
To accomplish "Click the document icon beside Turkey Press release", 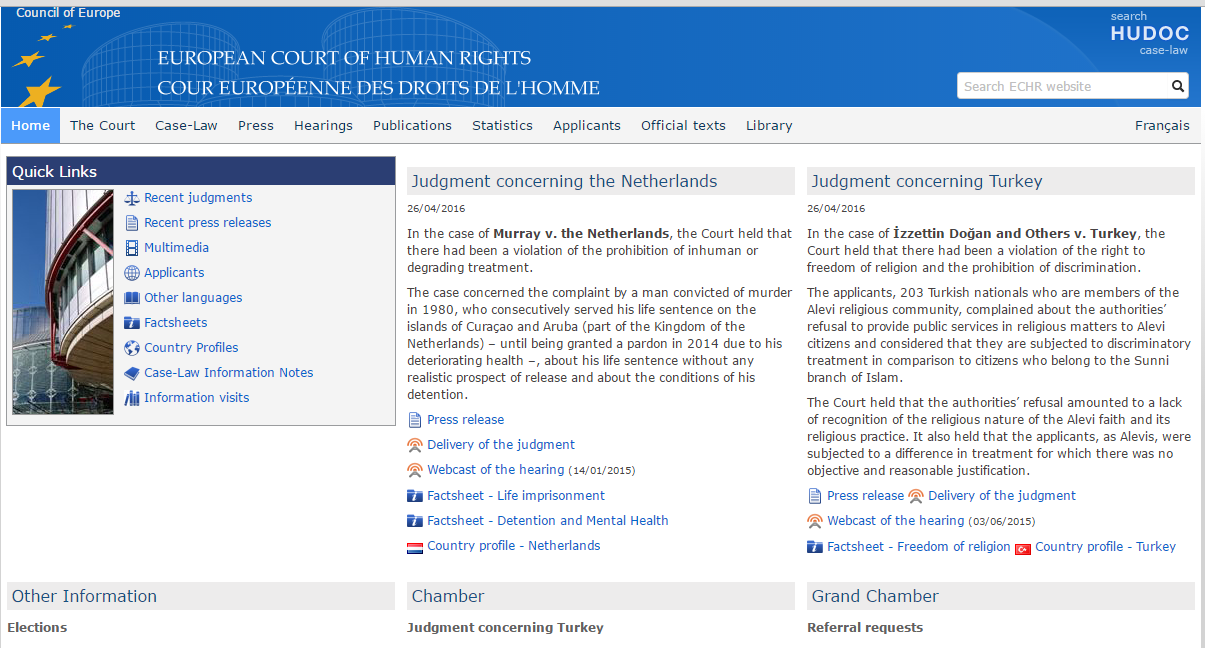I will tap(815, 496).
